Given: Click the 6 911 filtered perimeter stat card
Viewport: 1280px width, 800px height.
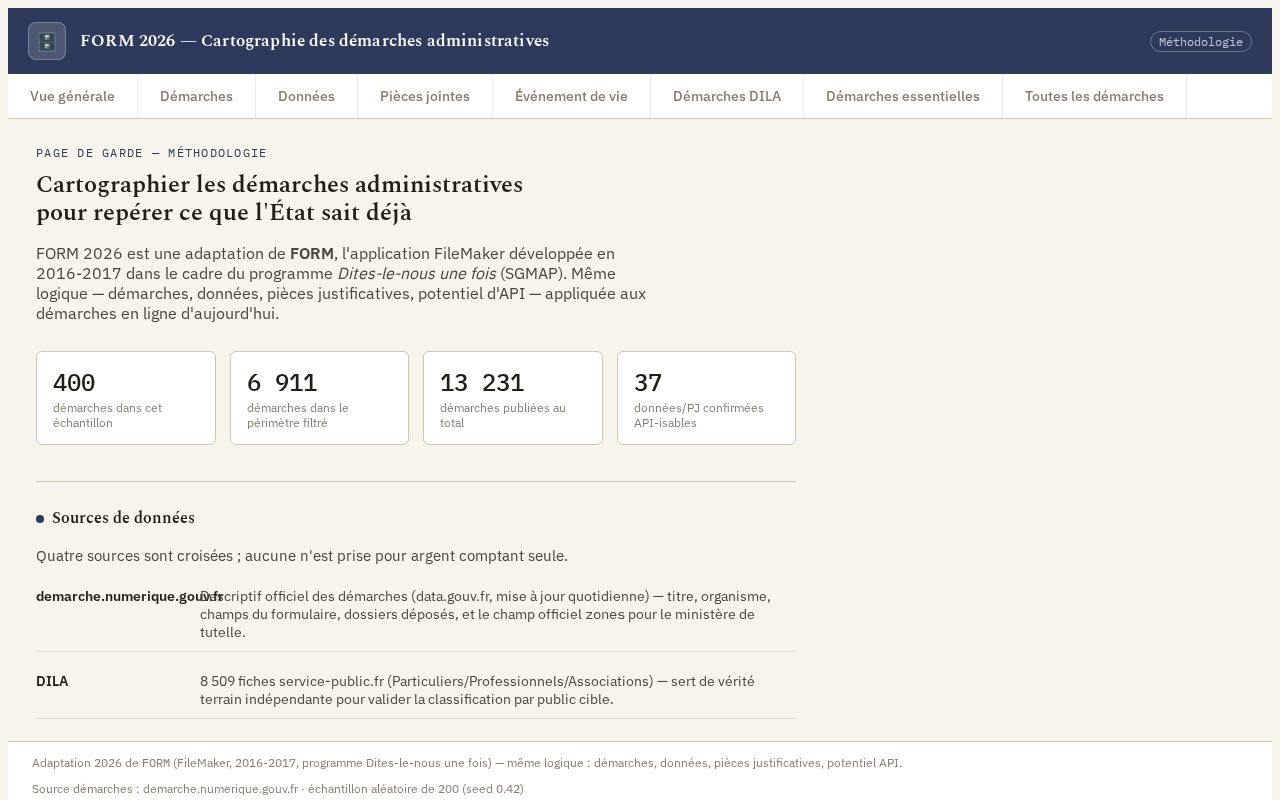Looking at the screenshot, I should click(x=319, y=398).
